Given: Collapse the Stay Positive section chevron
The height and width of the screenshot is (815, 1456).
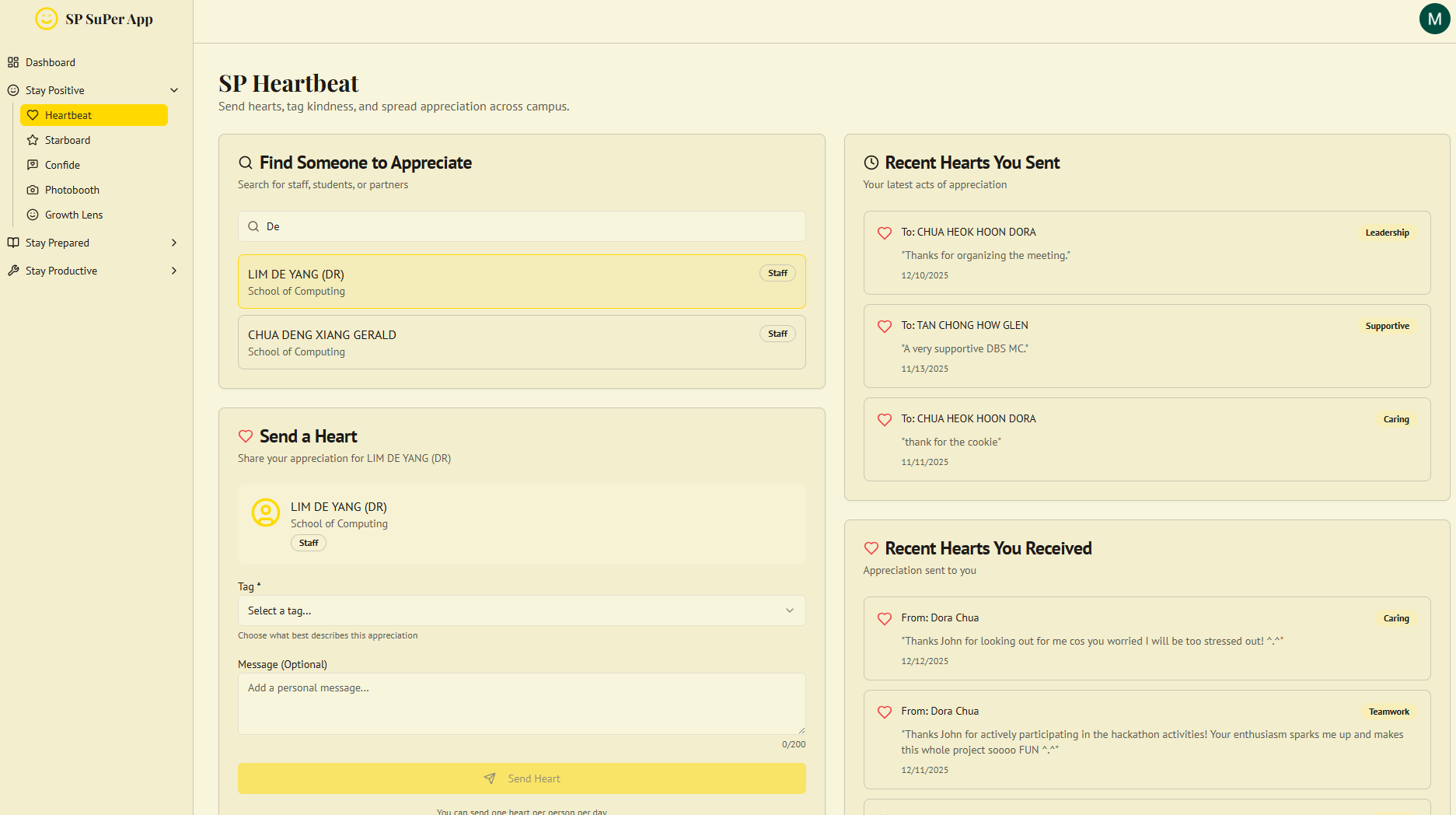Looking at the screenshot, I should pos(174,90).
